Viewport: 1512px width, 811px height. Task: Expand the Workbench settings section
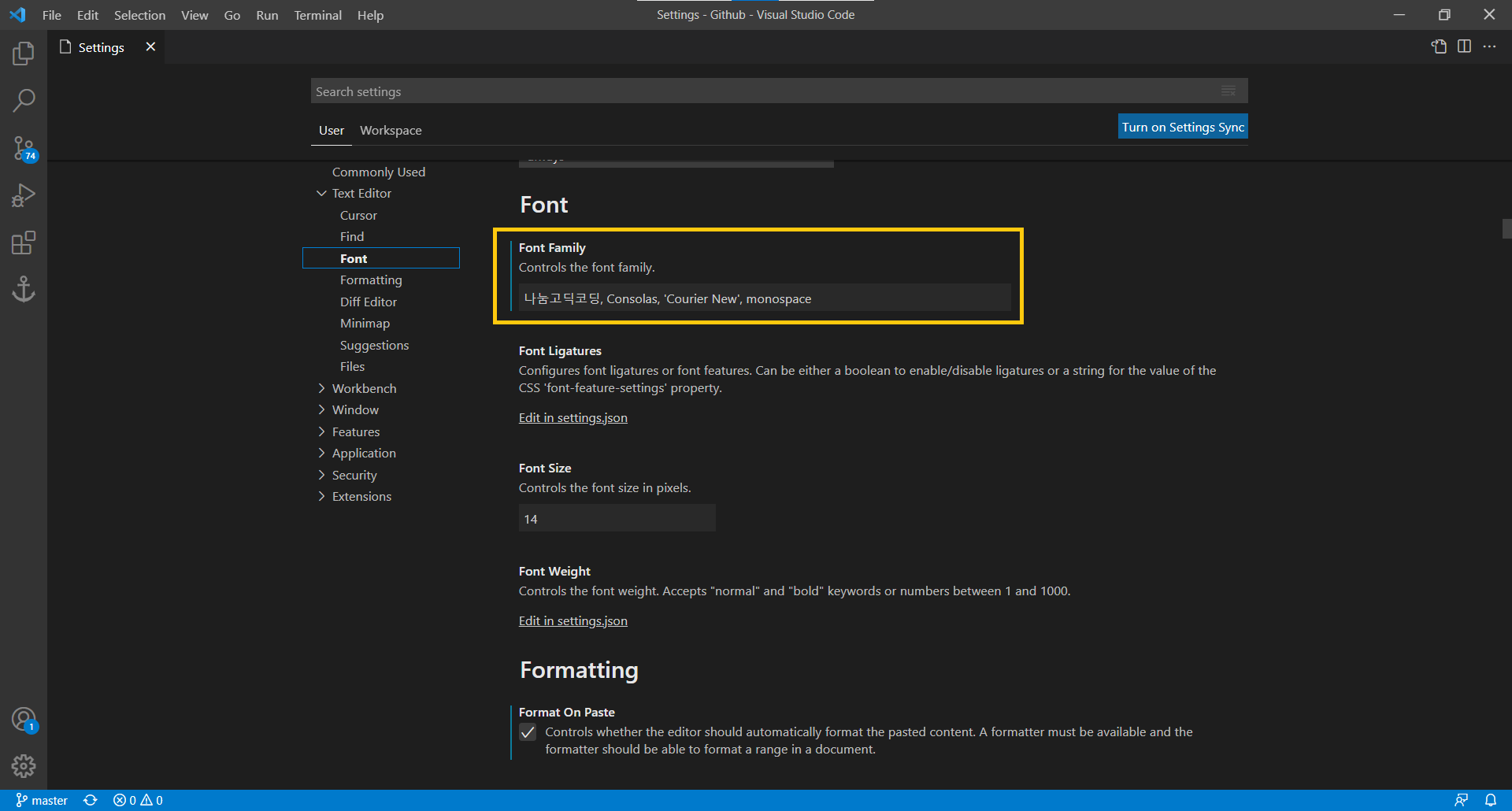point(321,388)
